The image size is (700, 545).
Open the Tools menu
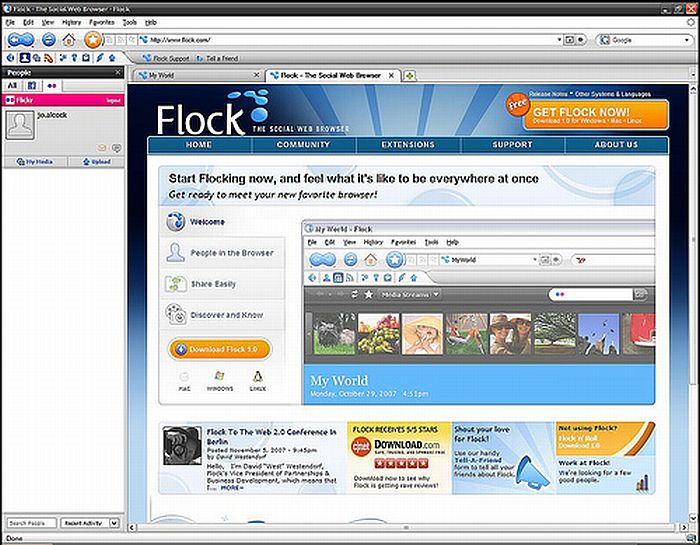pos(129,22)
